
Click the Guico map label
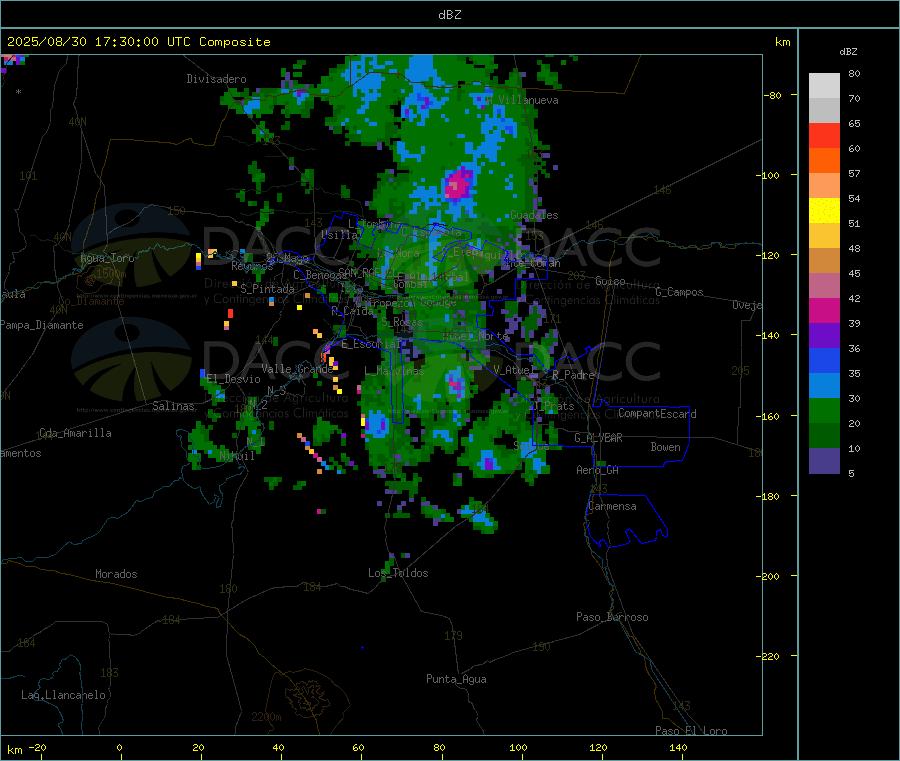(x=610, y=281)
